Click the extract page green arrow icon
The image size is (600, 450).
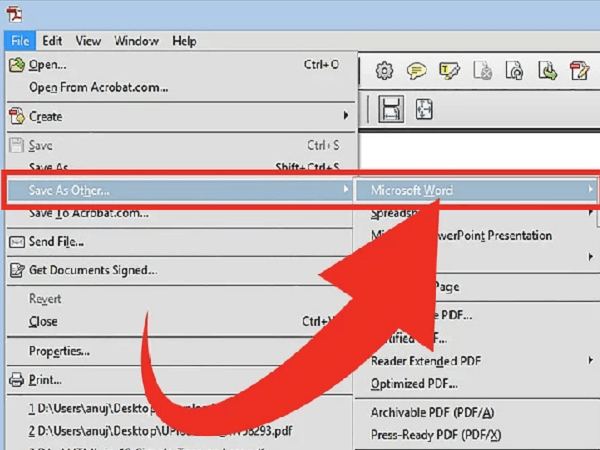coord(547,70)
